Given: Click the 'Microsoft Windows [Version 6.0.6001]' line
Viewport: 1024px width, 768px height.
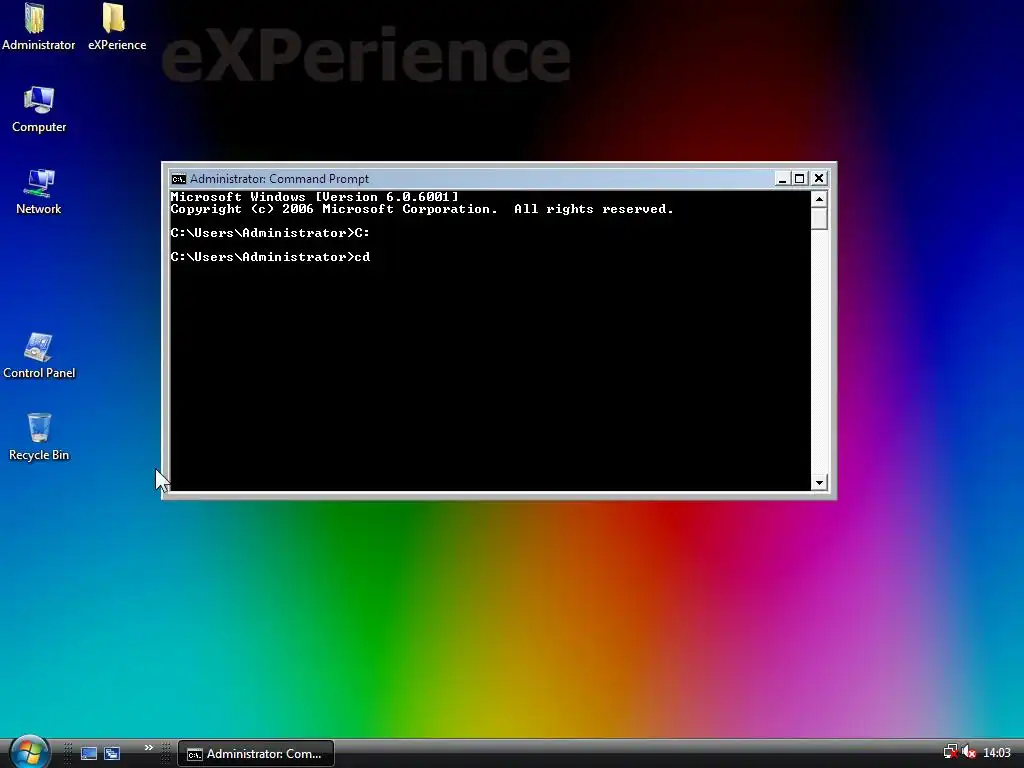Looking at the screenshot, I should pyautogui.click(x=314, y=197).
